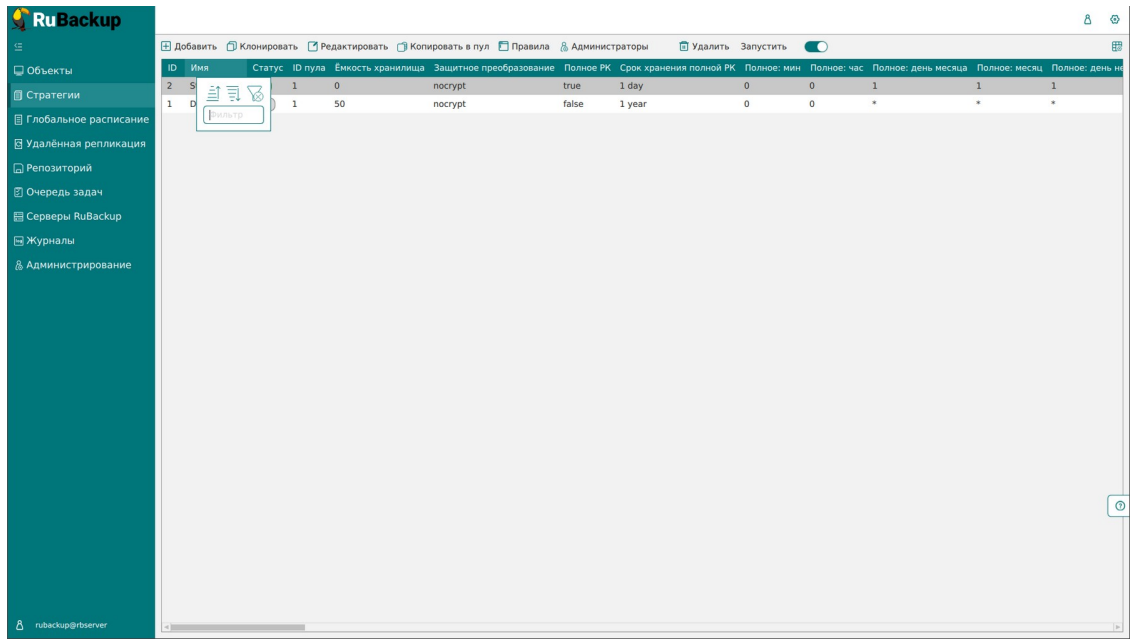Screen dimensions: 1135x642
Task: Open Глобальное расписание in the sidebar
Action: (81, 119)
